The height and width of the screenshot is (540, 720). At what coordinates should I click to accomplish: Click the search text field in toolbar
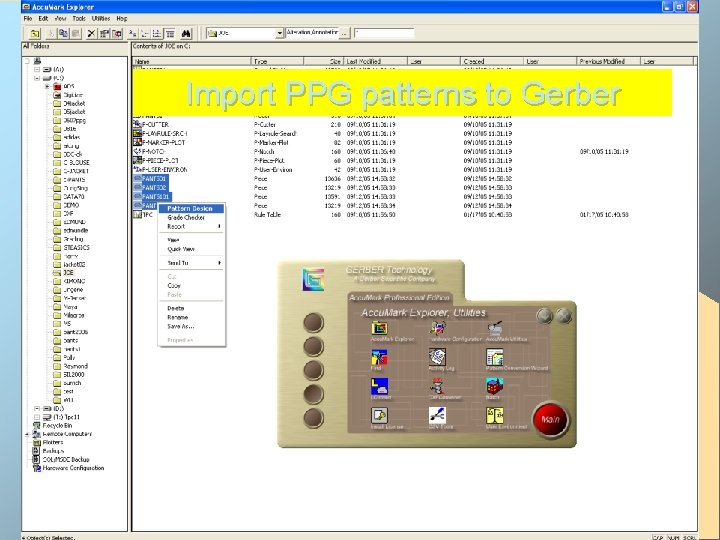tap(384, 33)
